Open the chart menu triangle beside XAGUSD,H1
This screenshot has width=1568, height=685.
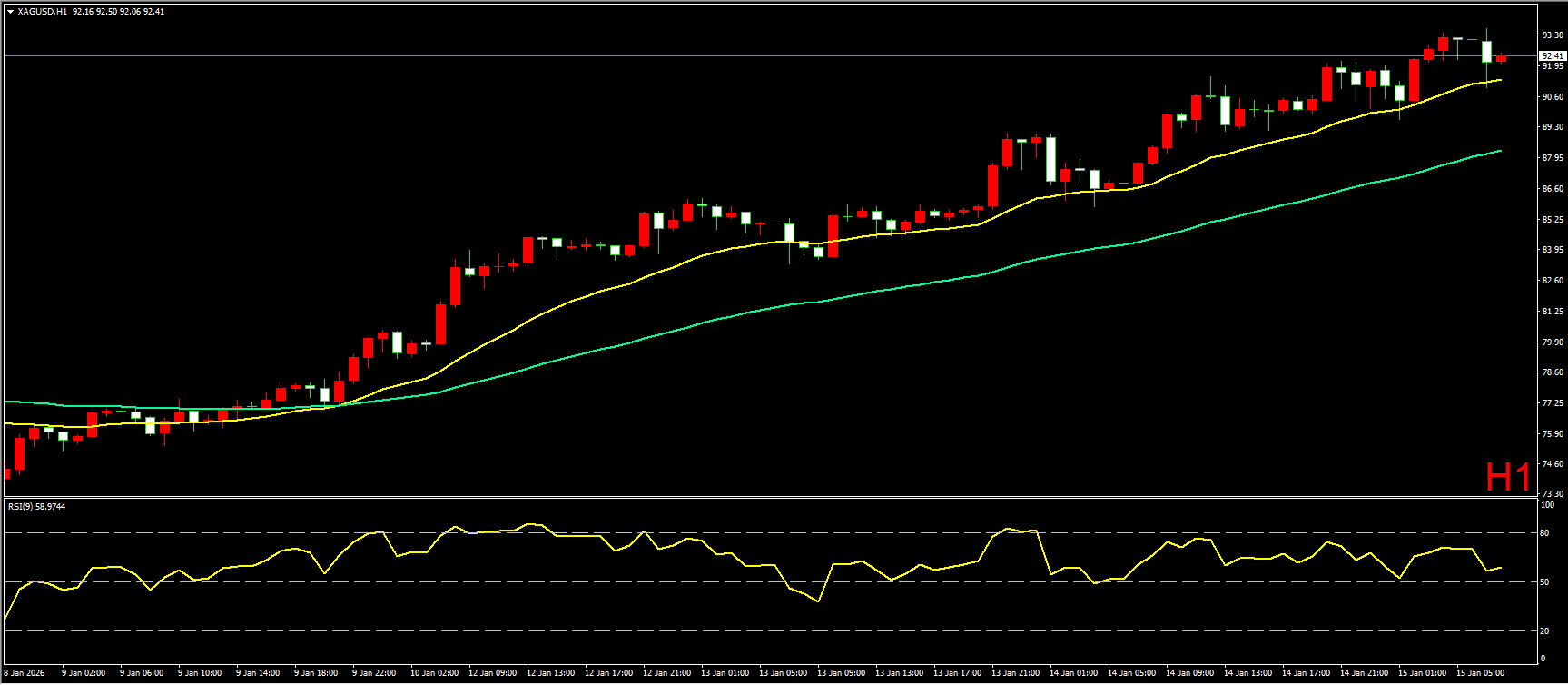point(10,12)
